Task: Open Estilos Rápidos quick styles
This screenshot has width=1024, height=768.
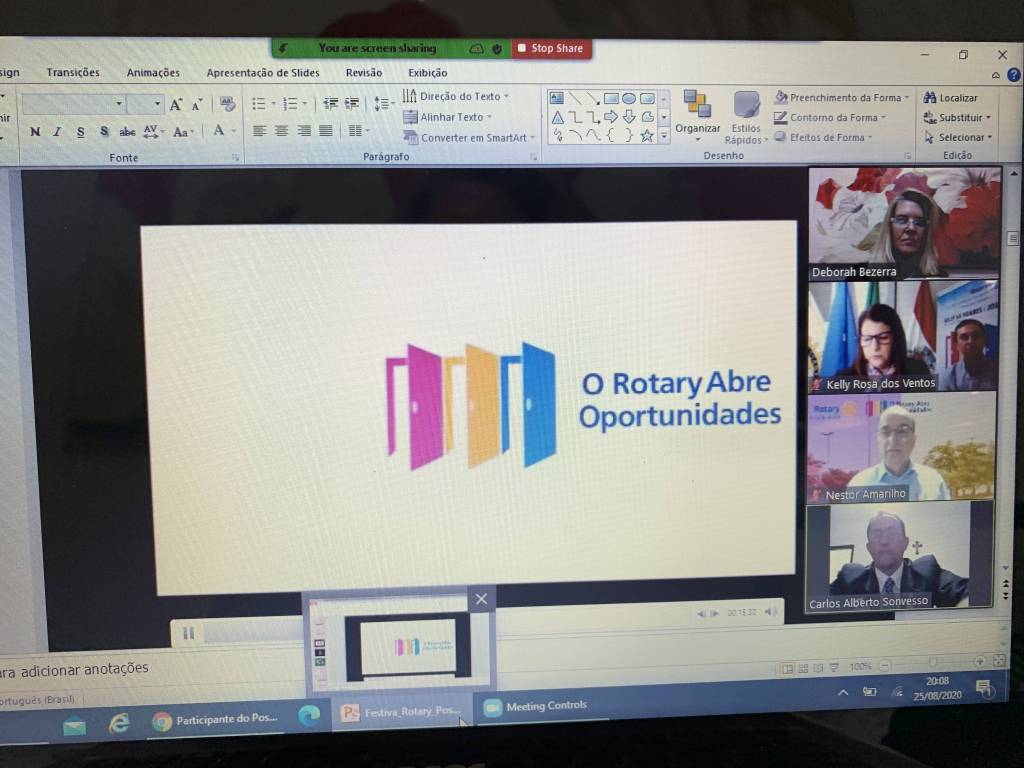Action: coord(746,115)
